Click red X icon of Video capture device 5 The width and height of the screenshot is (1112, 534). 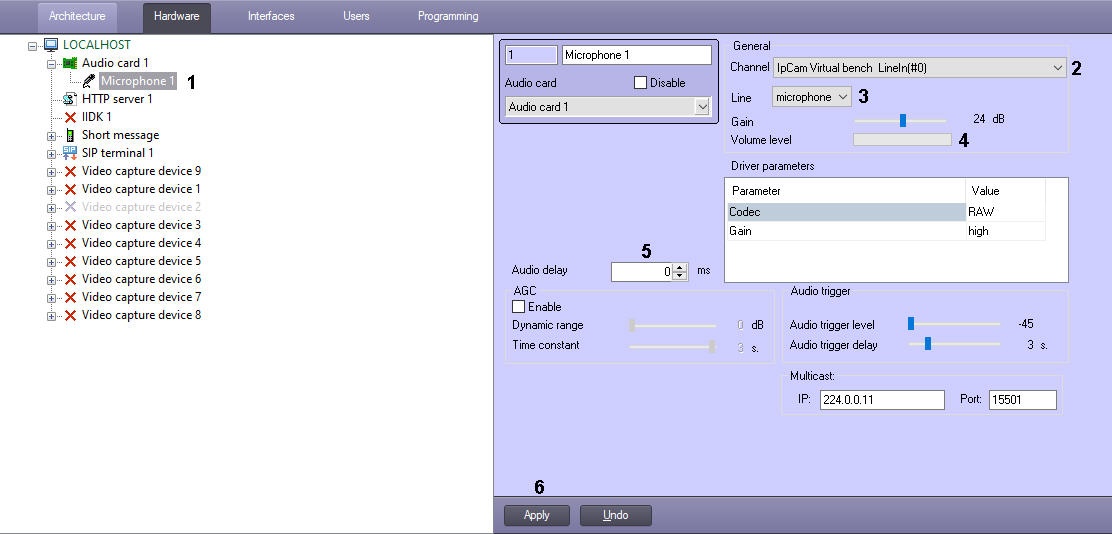click(70, 262)
